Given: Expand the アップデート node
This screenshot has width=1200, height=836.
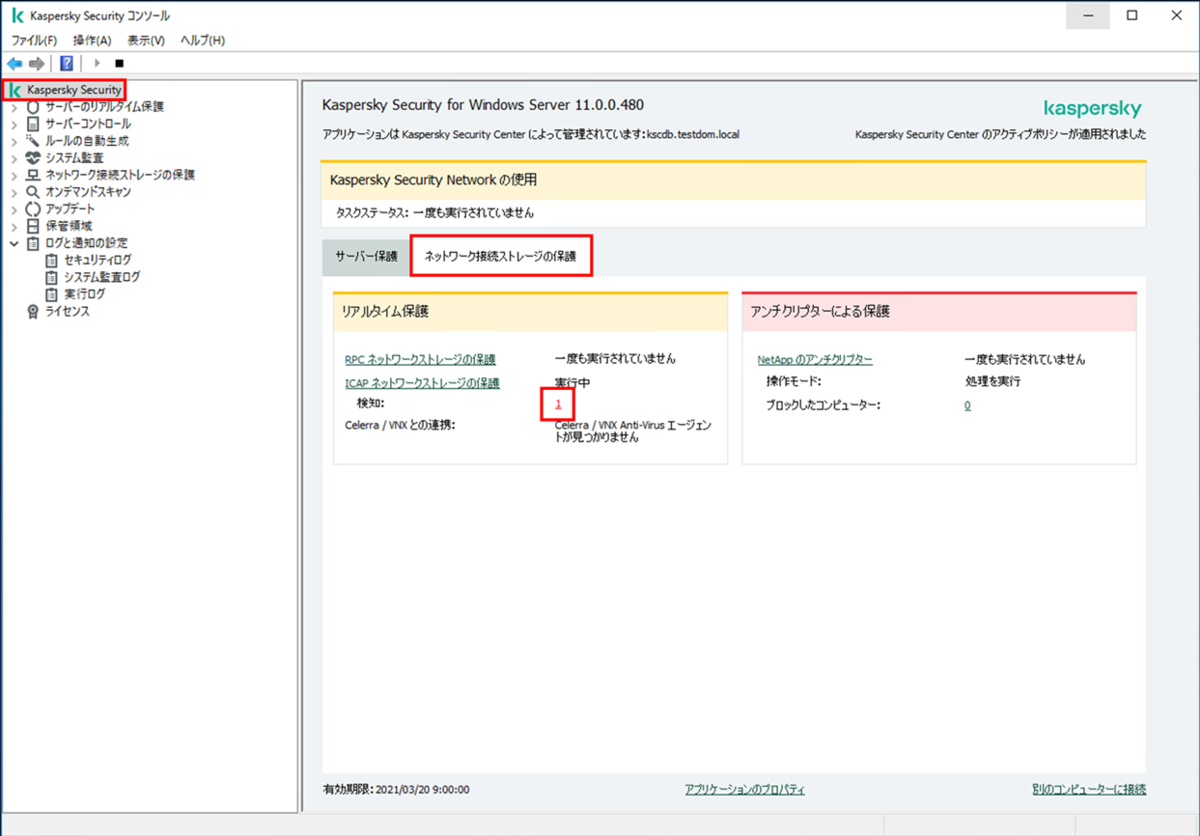Looking at the screenshot, I should coord(14,209).
